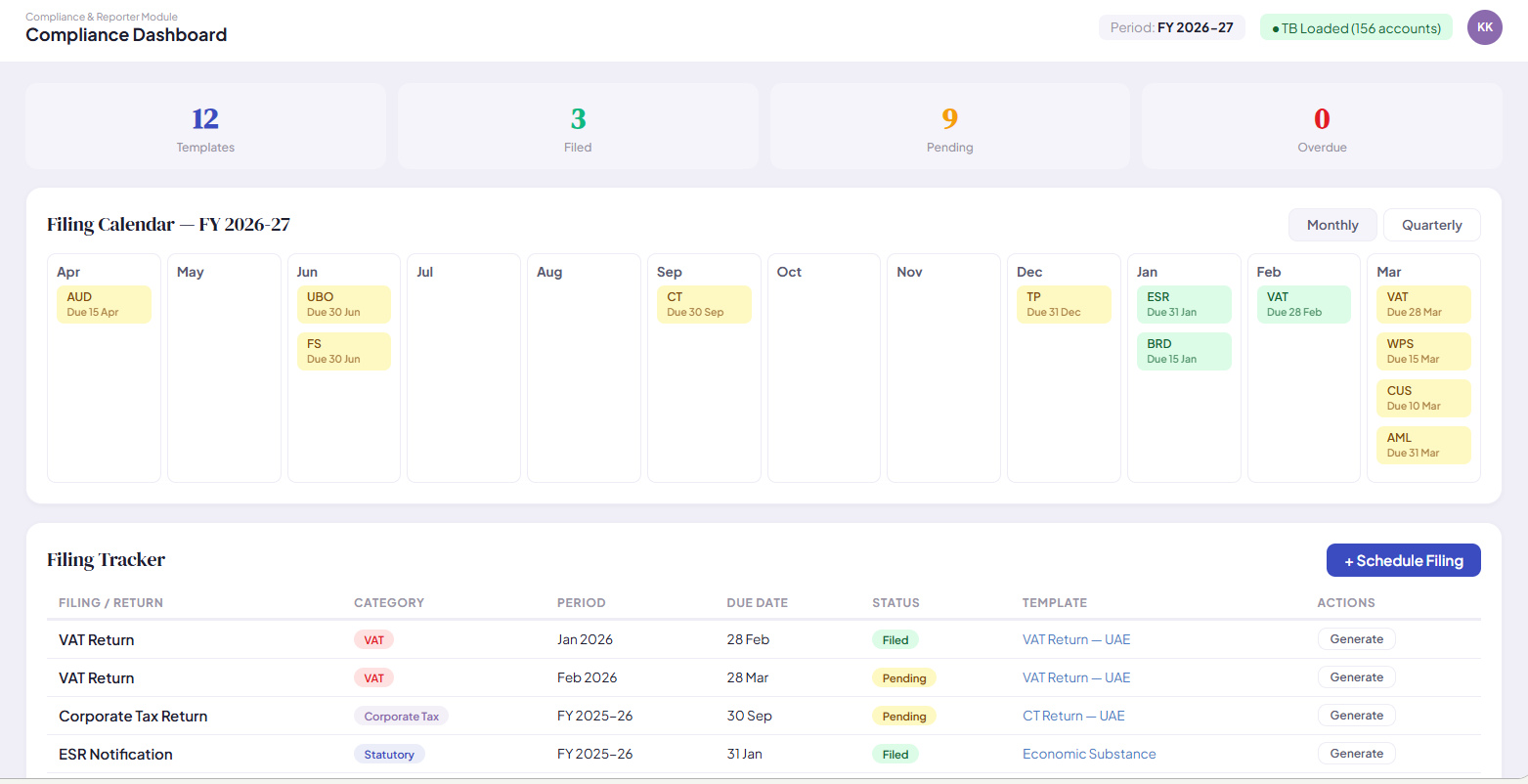Click Pending status of Corporate Tax Return
1528x784 pixels.
point(904,717)
